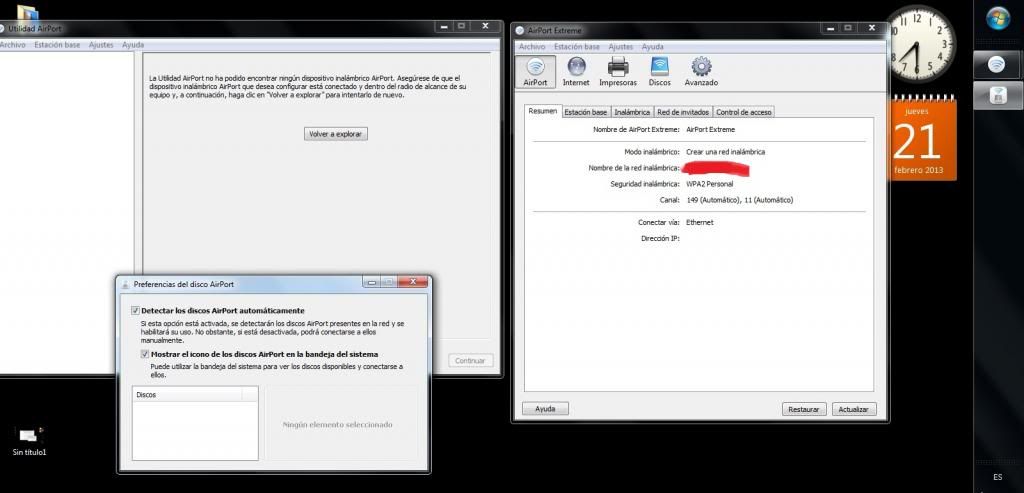Switch to the Control de acceso tab

click(x=744, y=112)
